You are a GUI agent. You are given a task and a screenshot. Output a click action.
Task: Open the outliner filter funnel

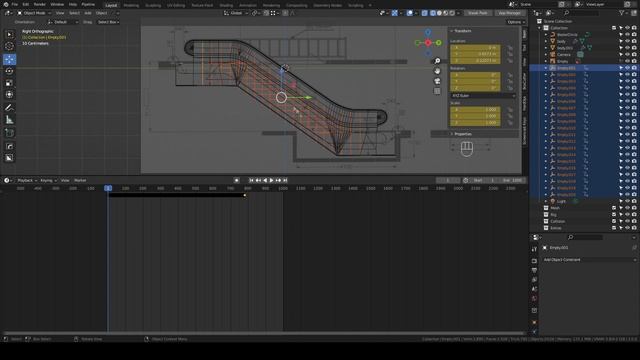[x=622, y=13]
